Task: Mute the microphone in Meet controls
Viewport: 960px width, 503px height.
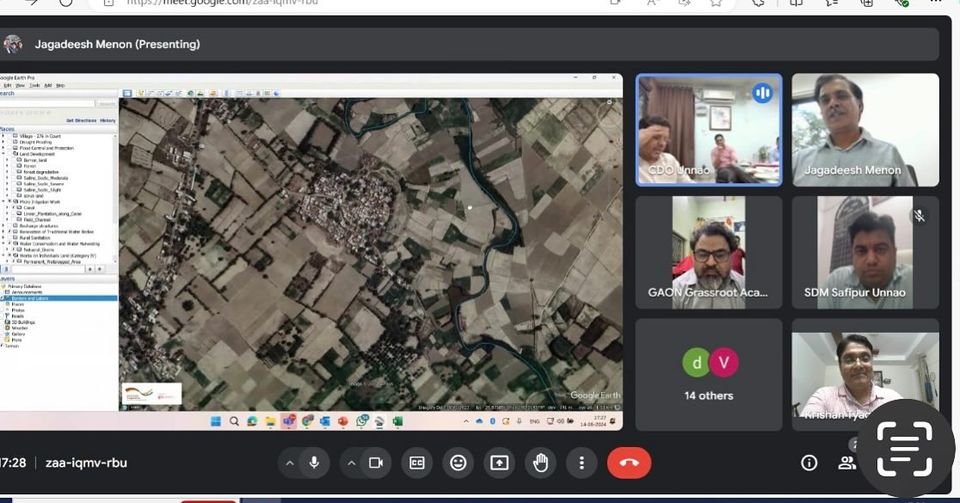Action: [314, 463]
